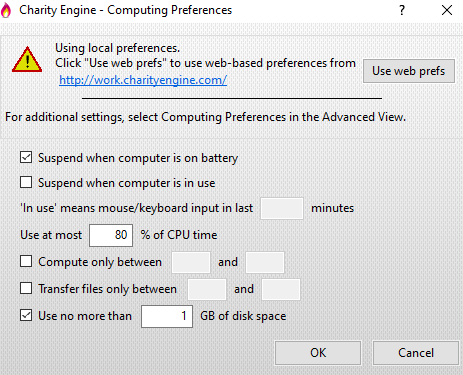Click the Charity Engine flame icon
This screenshot has height=375, width=463.
coord(6,10)
